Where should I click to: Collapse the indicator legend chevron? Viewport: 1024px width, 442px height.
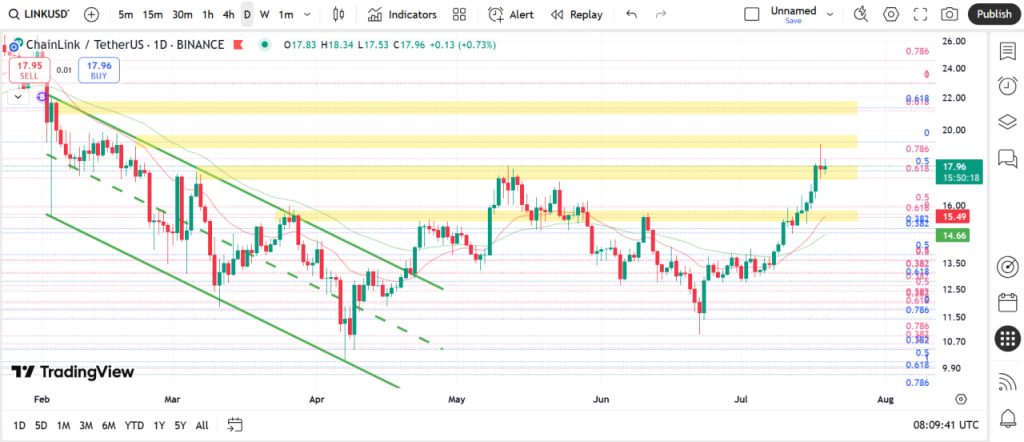tap(18, 97)
